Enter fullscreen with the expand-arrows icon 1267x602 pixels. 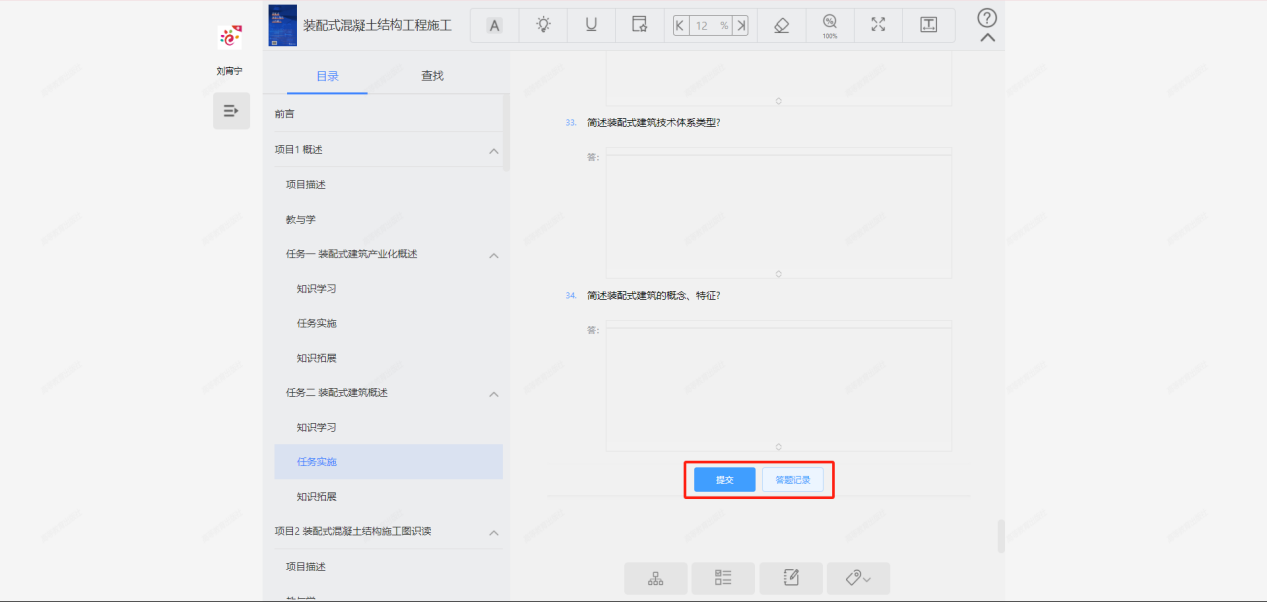[x=878, y=26]
